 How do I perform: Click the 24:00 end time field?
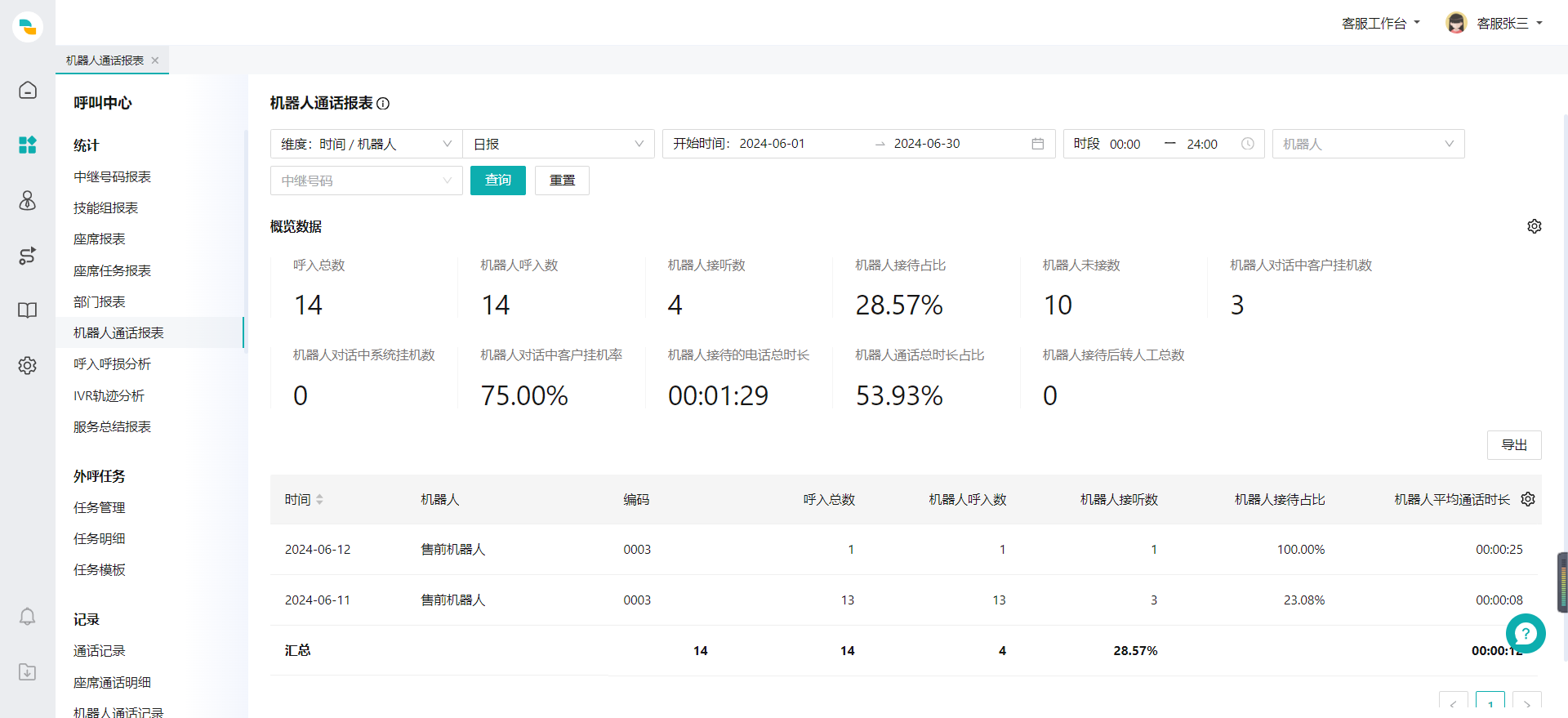[x=1202, y=145]
